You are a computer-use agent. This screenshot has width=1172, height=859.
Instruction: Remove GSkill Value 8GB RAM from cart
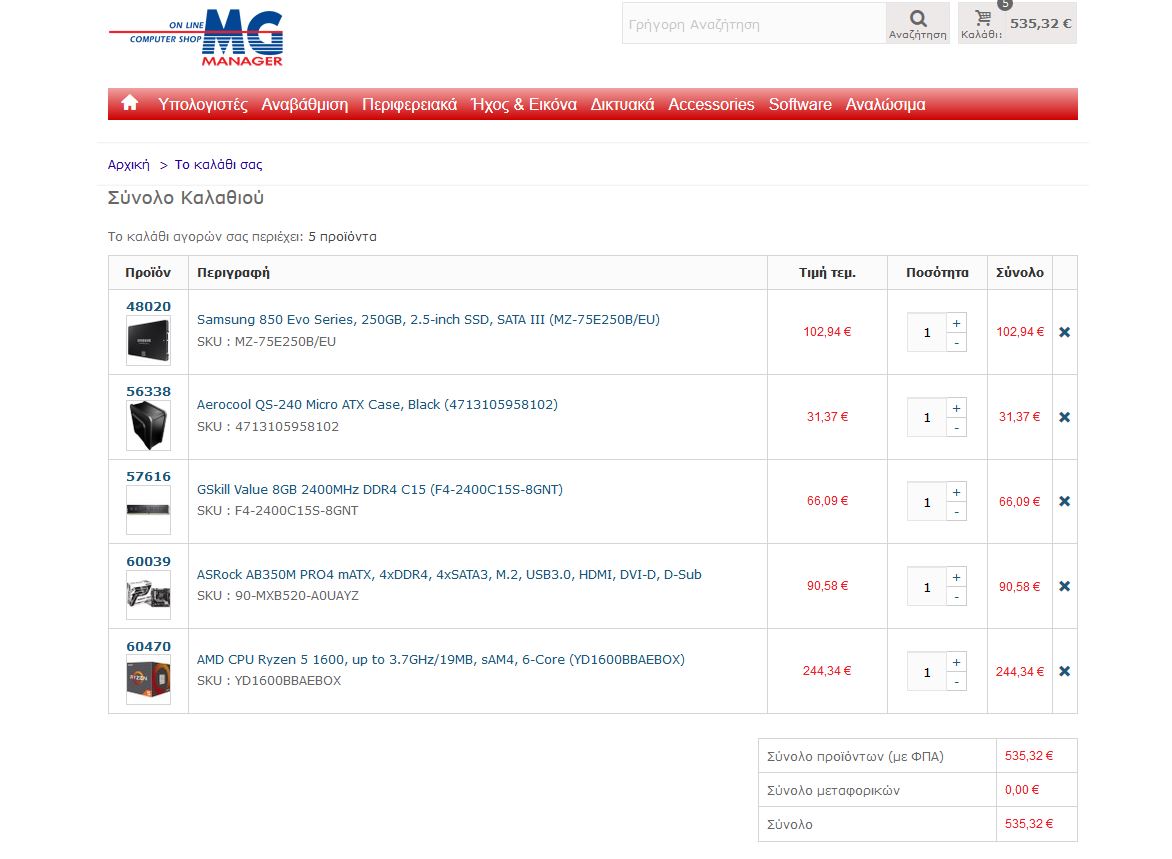point(1064,501)
